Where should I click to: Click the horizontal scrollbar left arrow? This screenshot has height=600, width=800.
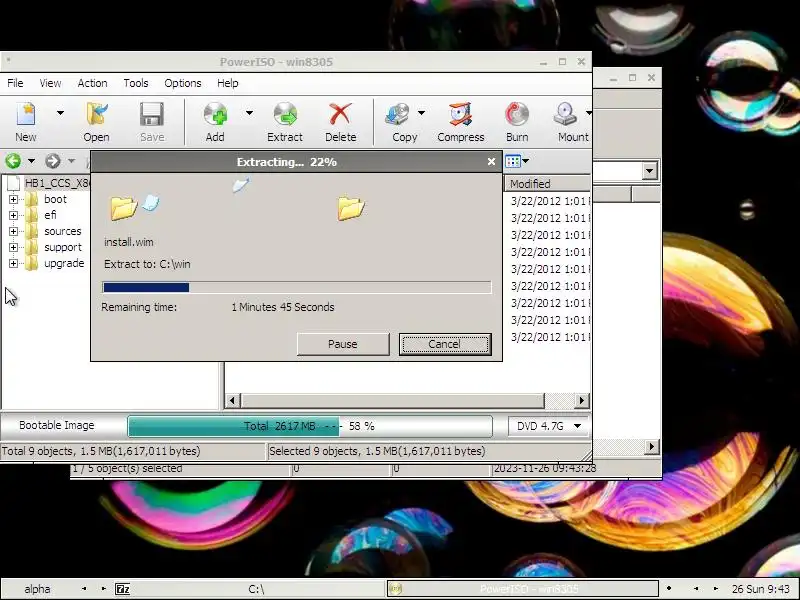pos(232,401)
